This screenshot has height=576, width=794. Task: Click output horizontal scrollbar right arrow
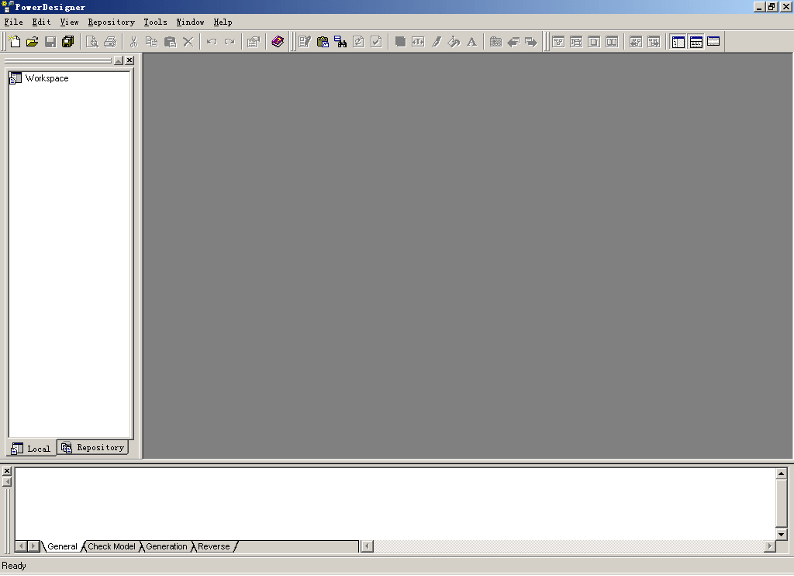click(x=769, y=546)
